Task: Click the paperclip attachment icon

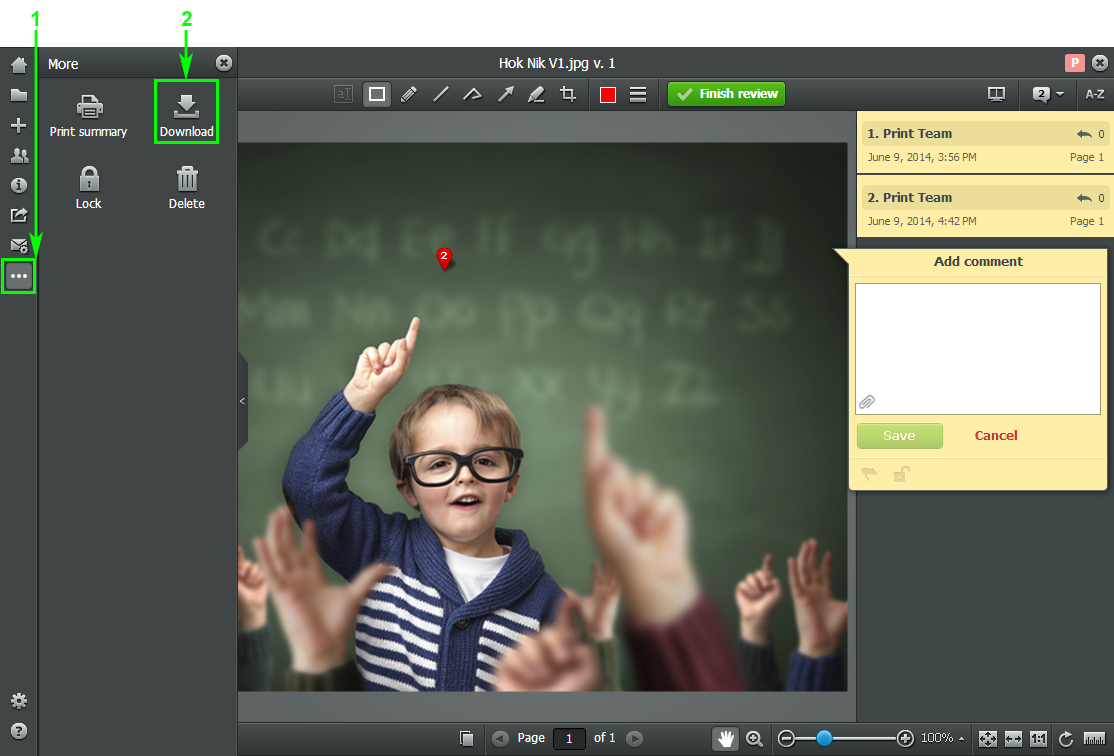Action: coord(867,402)
